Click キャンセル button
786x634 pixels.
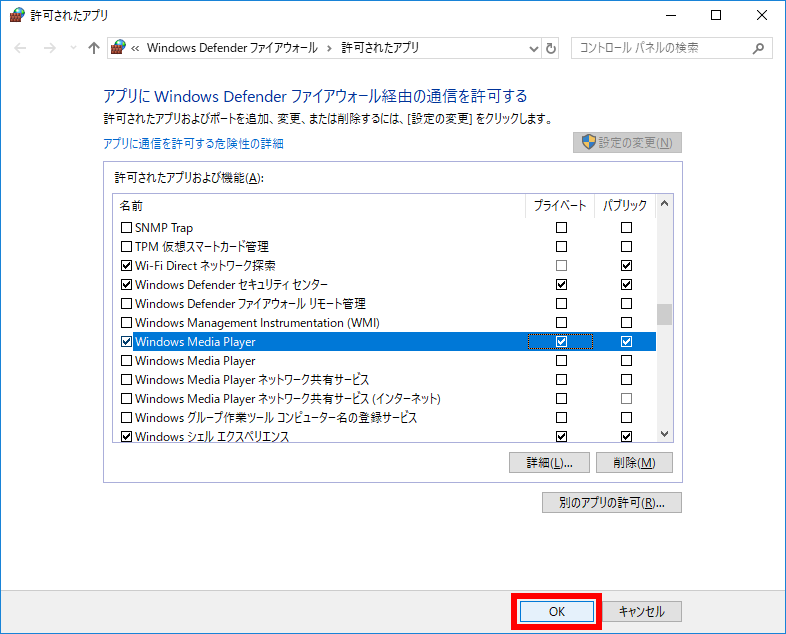[642, 611]
